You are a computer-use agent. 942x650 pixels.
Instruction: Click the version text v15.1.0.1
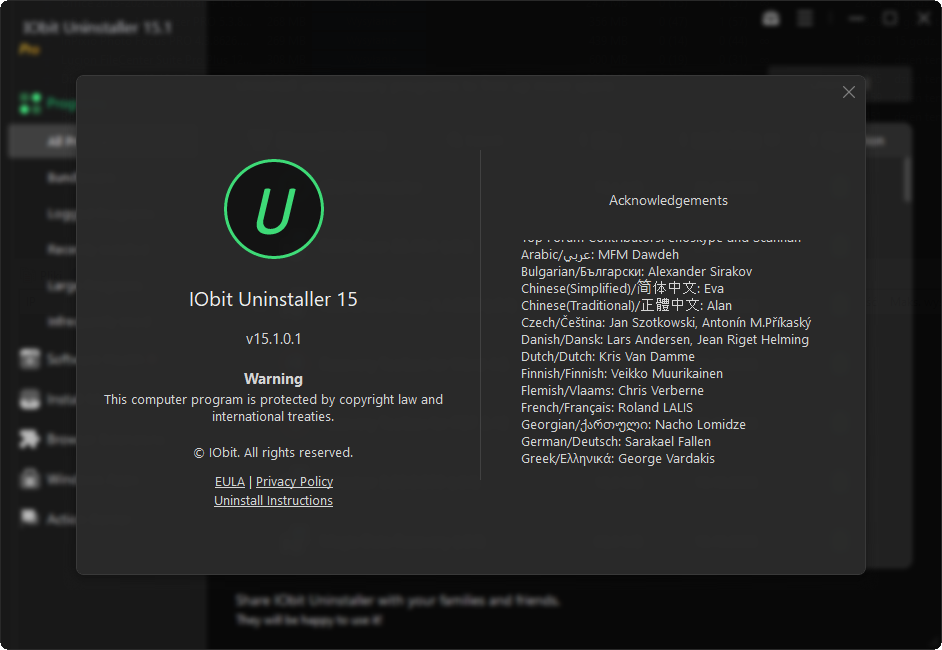pyautogui.click(x=273, y=339)
